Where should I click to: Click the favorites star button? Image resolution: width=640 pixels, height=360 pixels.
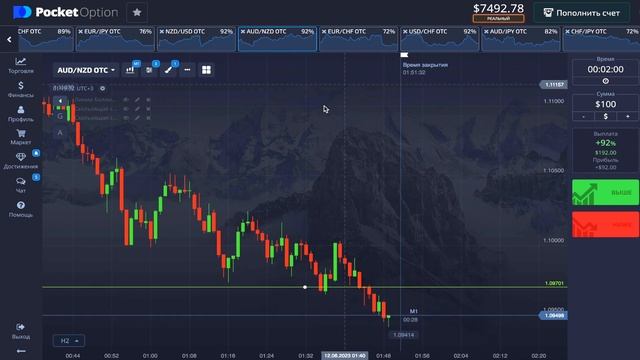coord(137,13)
